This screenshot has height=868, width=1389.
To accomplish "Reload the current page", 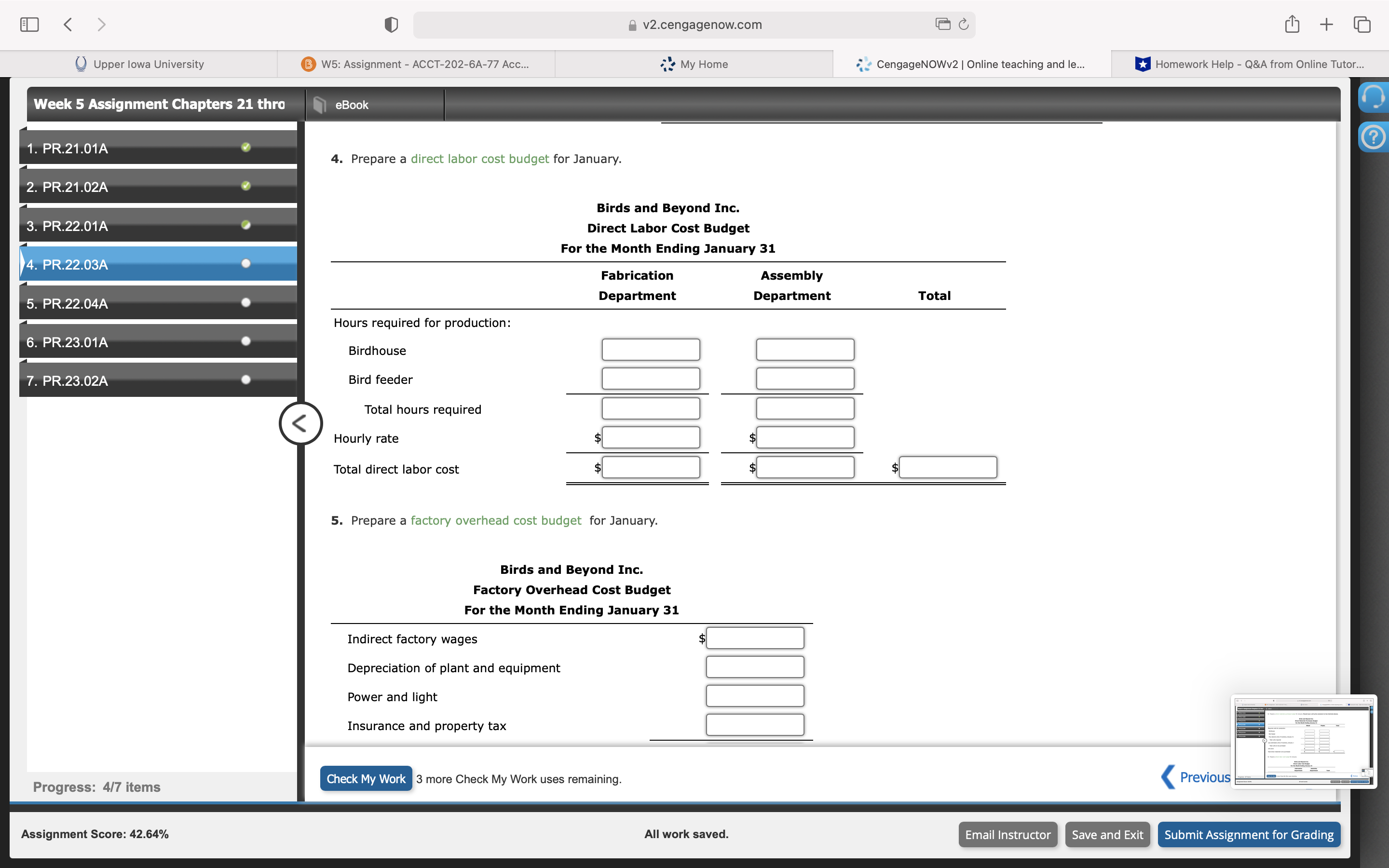I will pyautogui.click(x=963, y=24).
